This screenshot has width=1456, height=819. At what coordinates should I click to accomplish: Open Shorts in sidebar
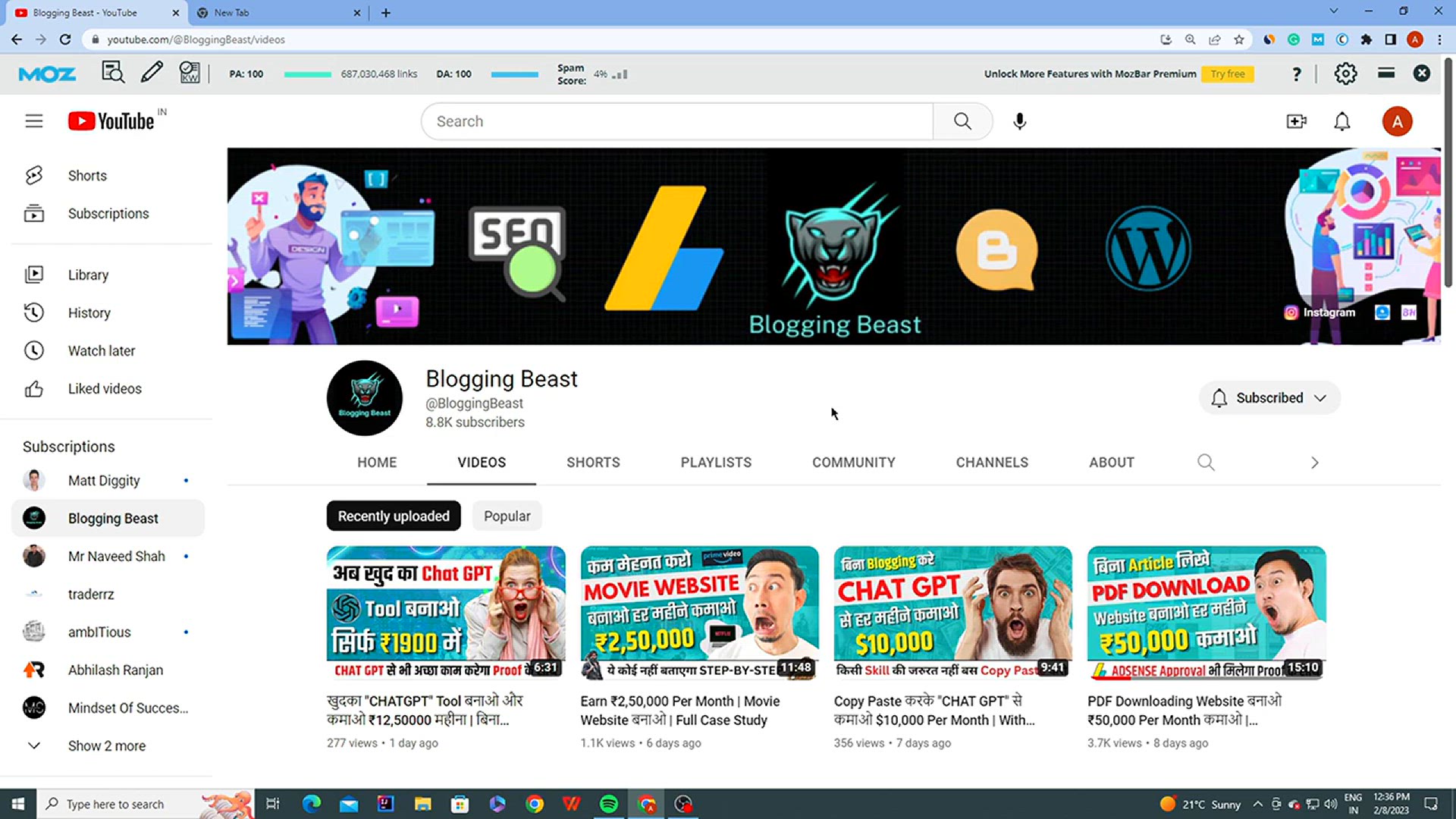(106, 175)
